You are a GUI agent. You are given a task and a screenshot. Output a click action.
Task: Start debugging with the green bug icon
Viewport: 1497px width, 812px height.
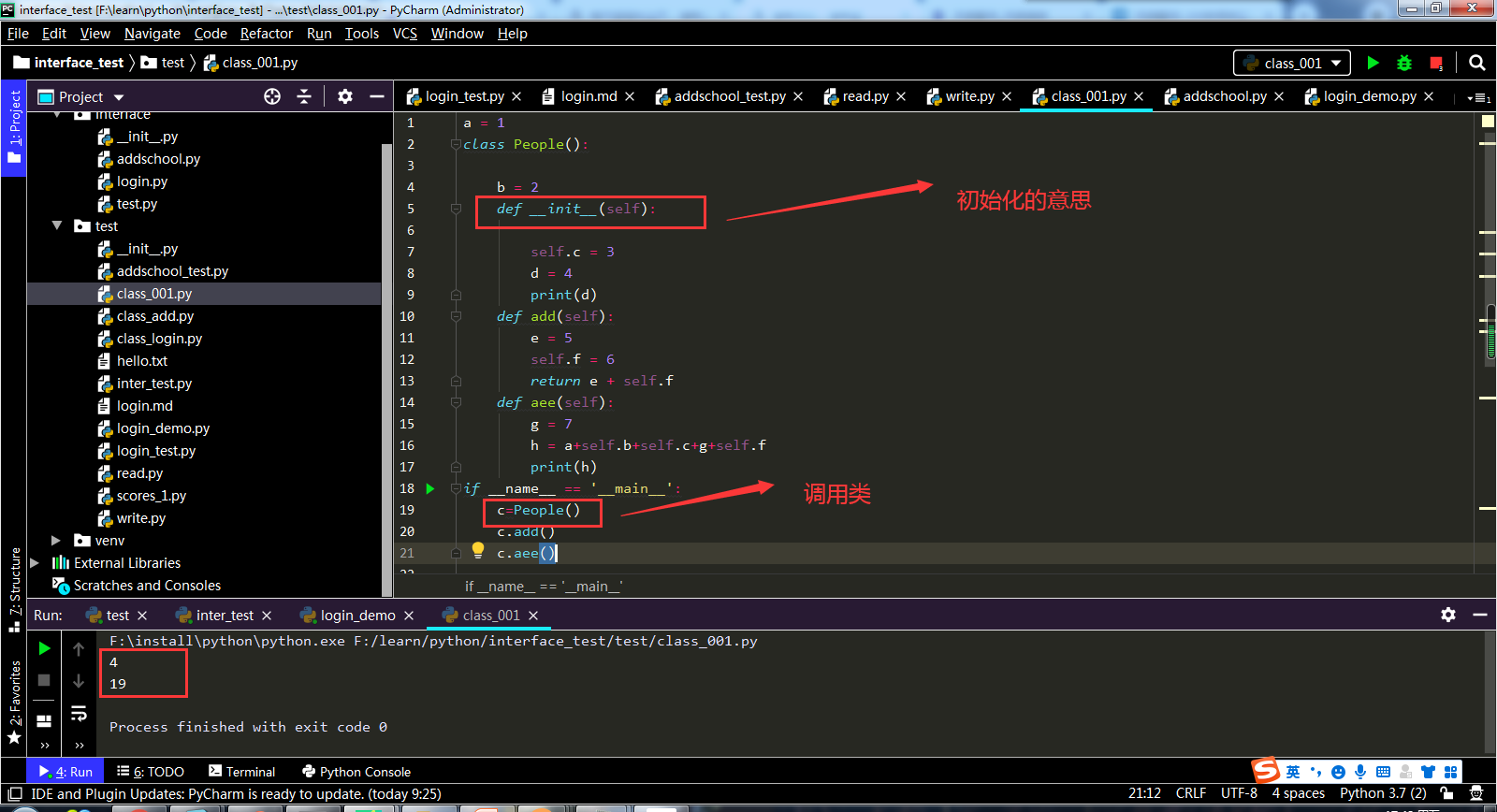click(x=1404, y=63)
